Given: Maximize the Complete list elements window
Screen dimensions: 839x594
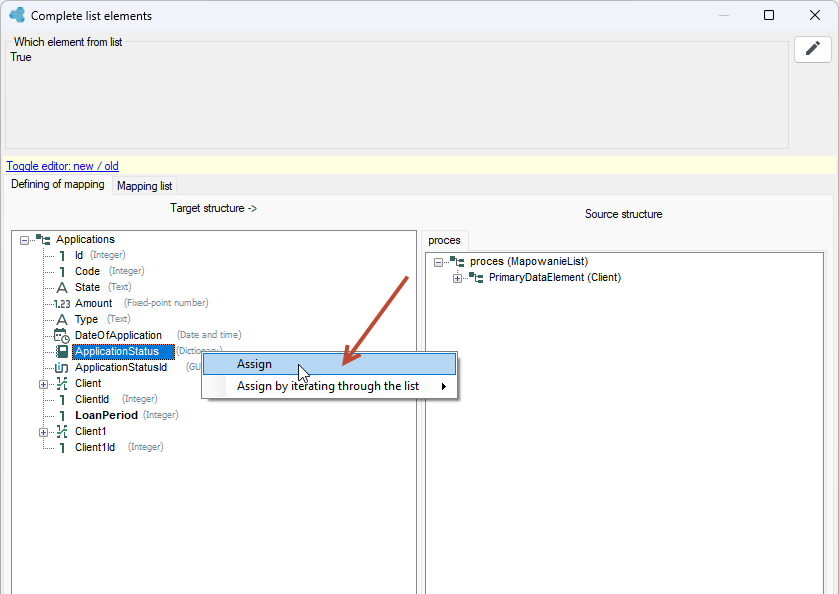Looking at the screenshot, I should pyautogui.click(x=769, y=15).
